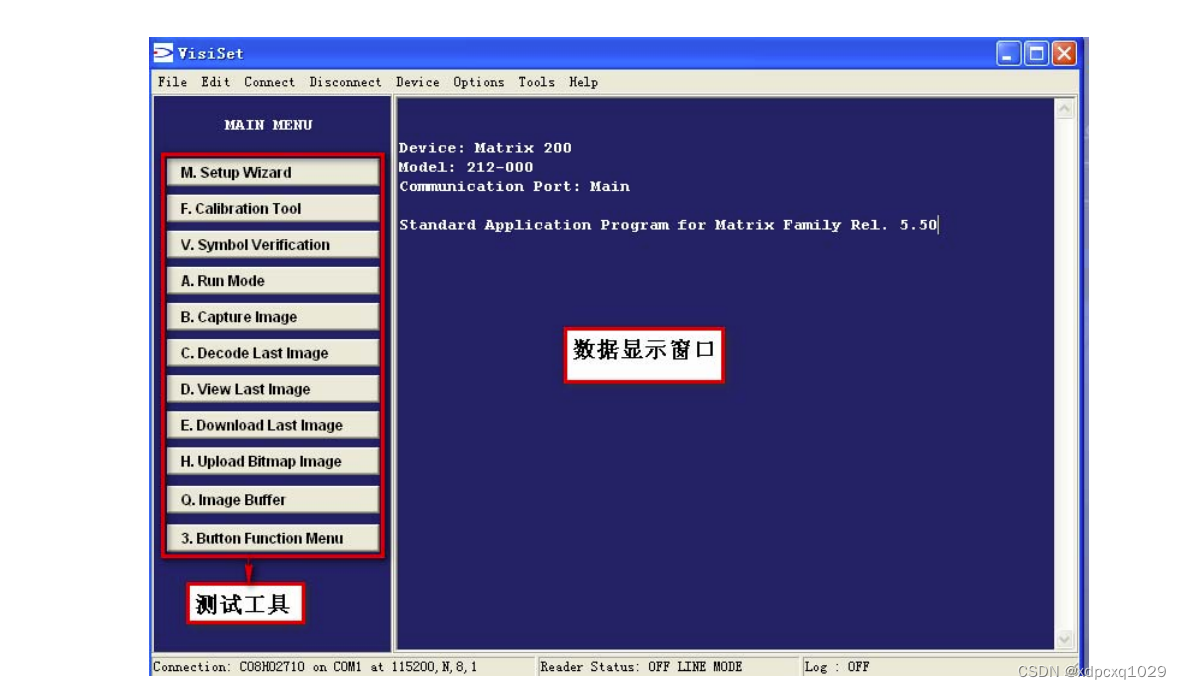The width and height of the screenshot is (1181, 689).
Task: Open the Calibration Tool
Action: (x=271, y=208)
